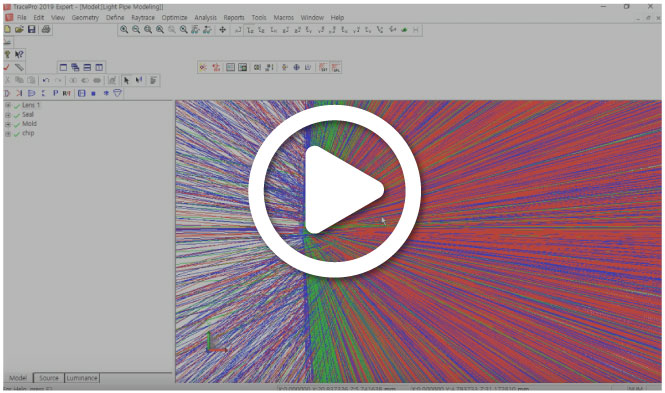Click the Save disk icon
This screenshot has width=665, height=393.
[31, 29]
